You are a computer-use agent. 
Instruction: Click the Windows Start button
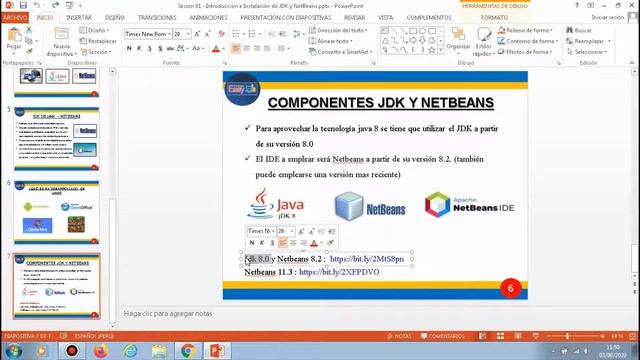coord(13,351)
